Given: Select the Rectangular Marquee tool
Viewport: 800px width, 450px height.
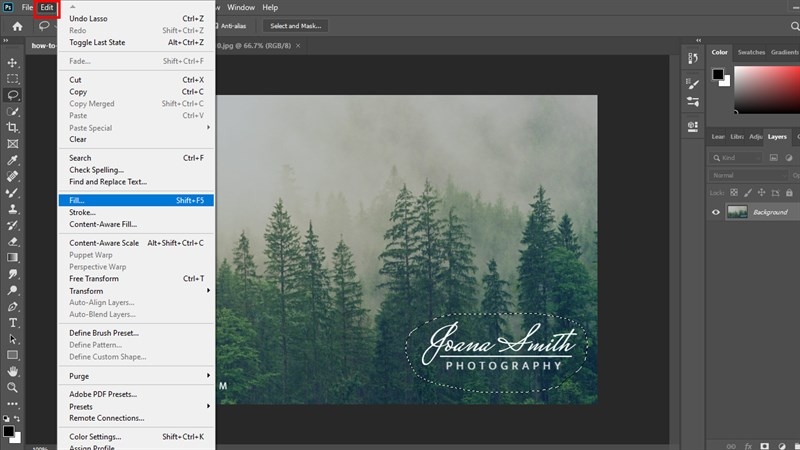Looking at the screenshot, I should (x=13, y=78).
